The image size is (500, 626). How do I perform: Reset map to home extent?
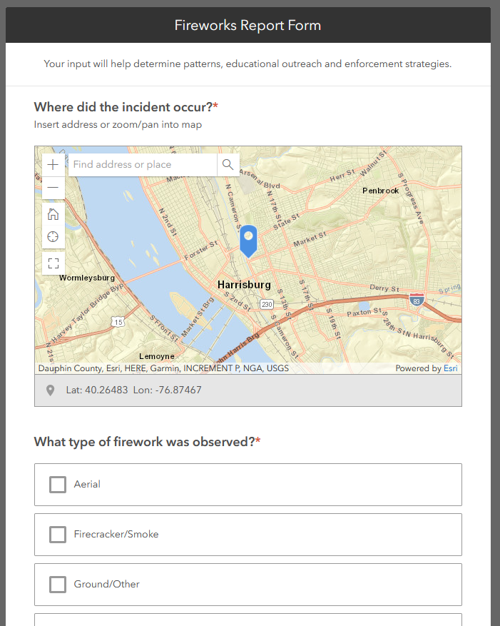(x=53, y=214)
